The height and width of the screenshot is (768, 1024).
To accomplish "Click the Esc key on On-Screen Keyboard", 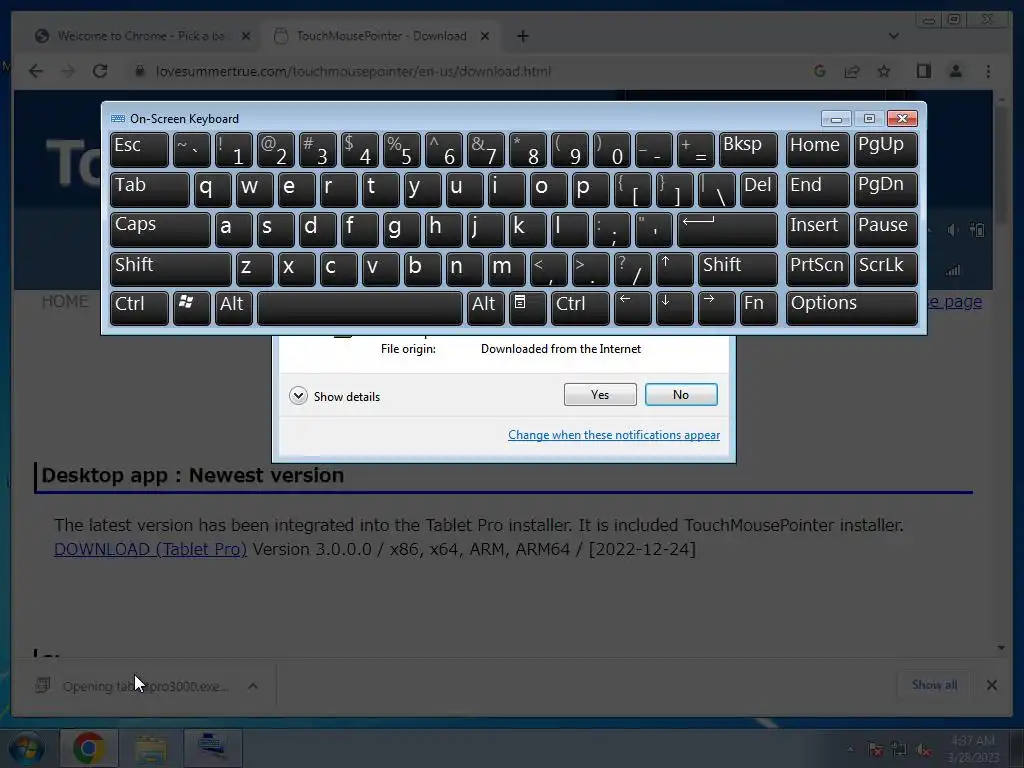I will point(139,150).
